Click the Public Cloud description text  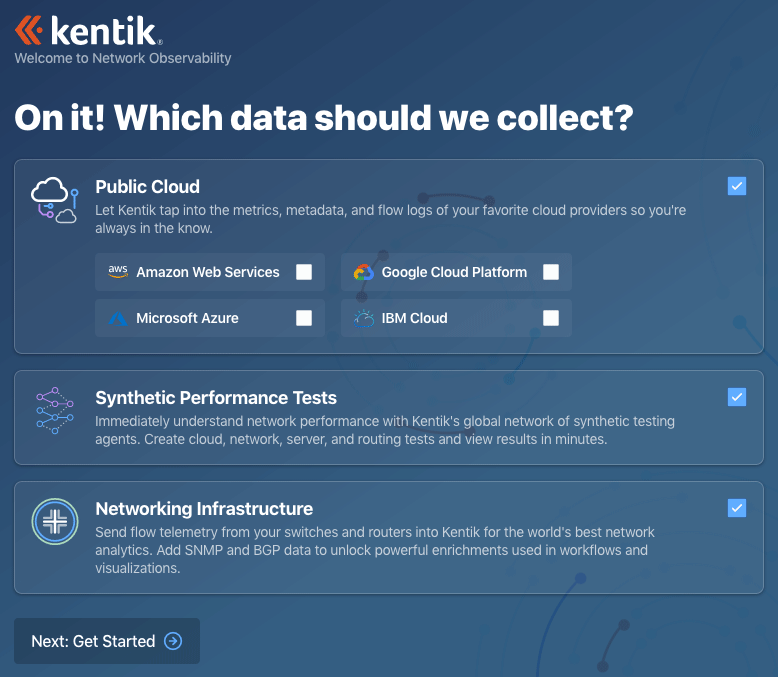pyautogui.click(x=390, y=219)
